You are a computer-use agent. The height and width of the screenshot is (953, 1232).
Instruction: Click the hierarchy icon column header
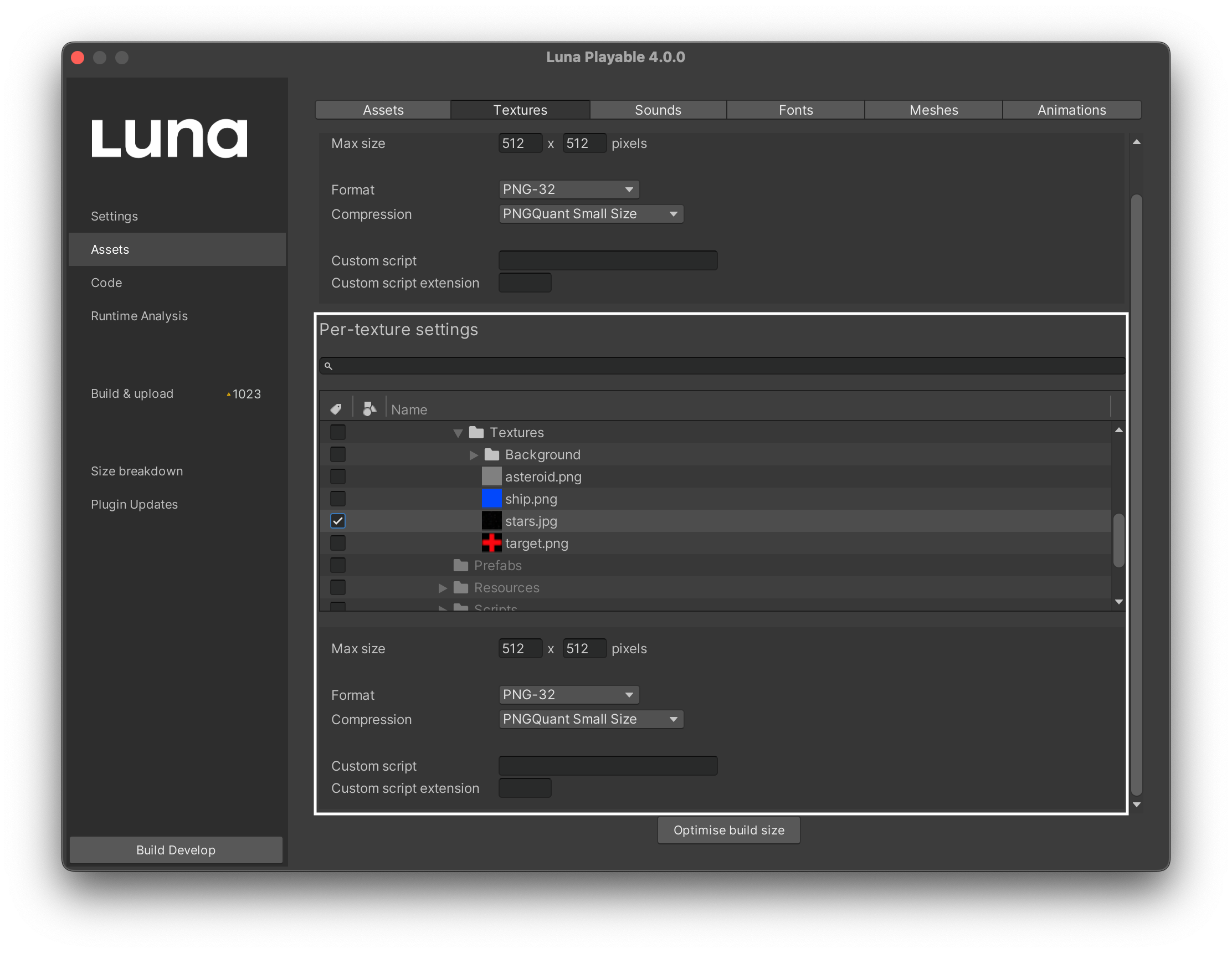pyautogui.click(x=369, y=408)
